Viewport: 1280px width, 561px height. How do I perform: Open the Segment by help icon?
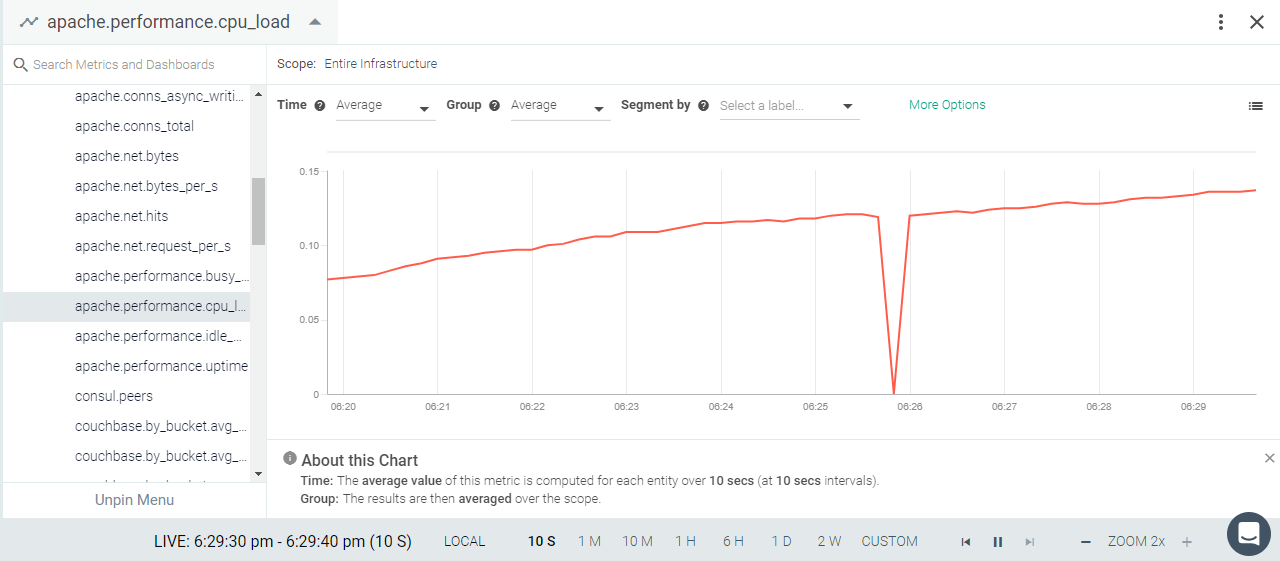click(703, 105)
